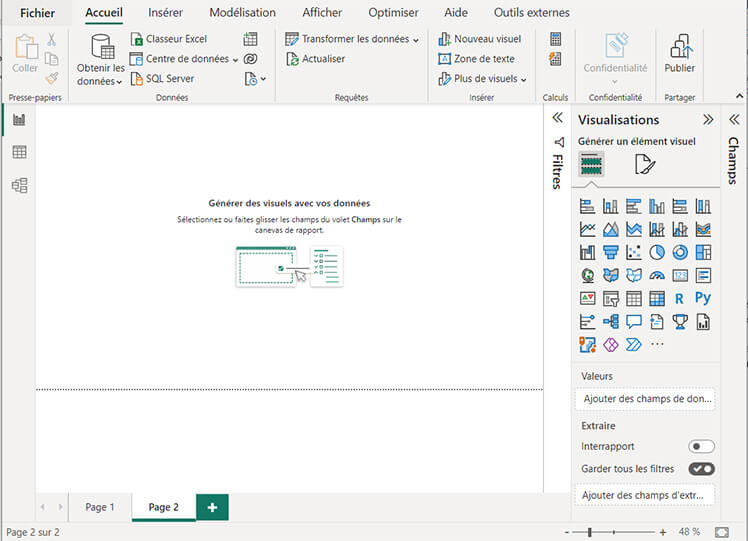This screenshot has height=541, width=748.
Task: Get more visuals via ellipsis
Action: pyautogui.click(x=657, y=344)
